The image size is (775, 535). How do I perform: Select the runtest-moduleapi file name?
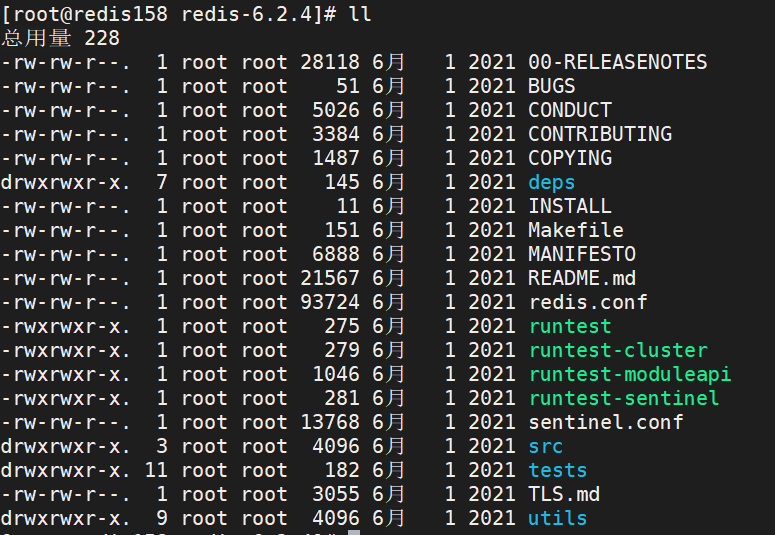(x=629, y=374)
